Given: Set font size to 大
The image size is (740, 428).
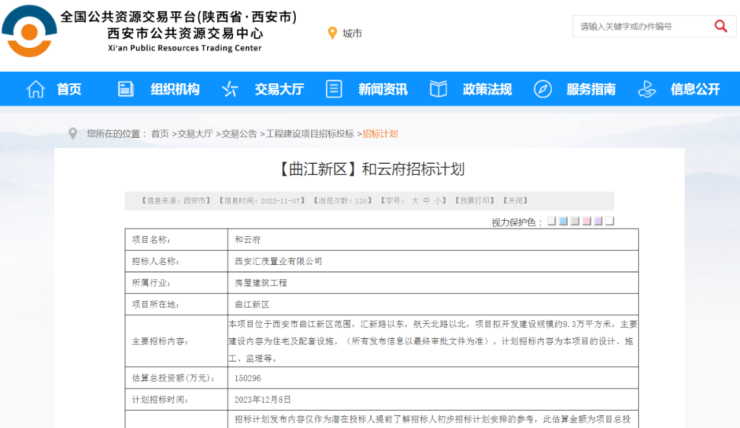Looking at the screenshot, I should pos(415,200).
